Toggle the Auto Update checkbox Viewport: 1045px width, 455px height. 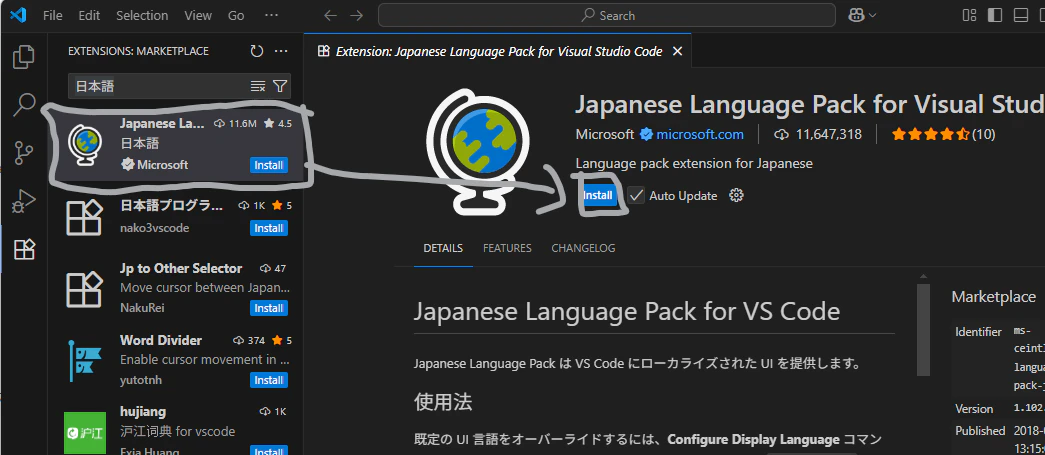click(636, 195)
